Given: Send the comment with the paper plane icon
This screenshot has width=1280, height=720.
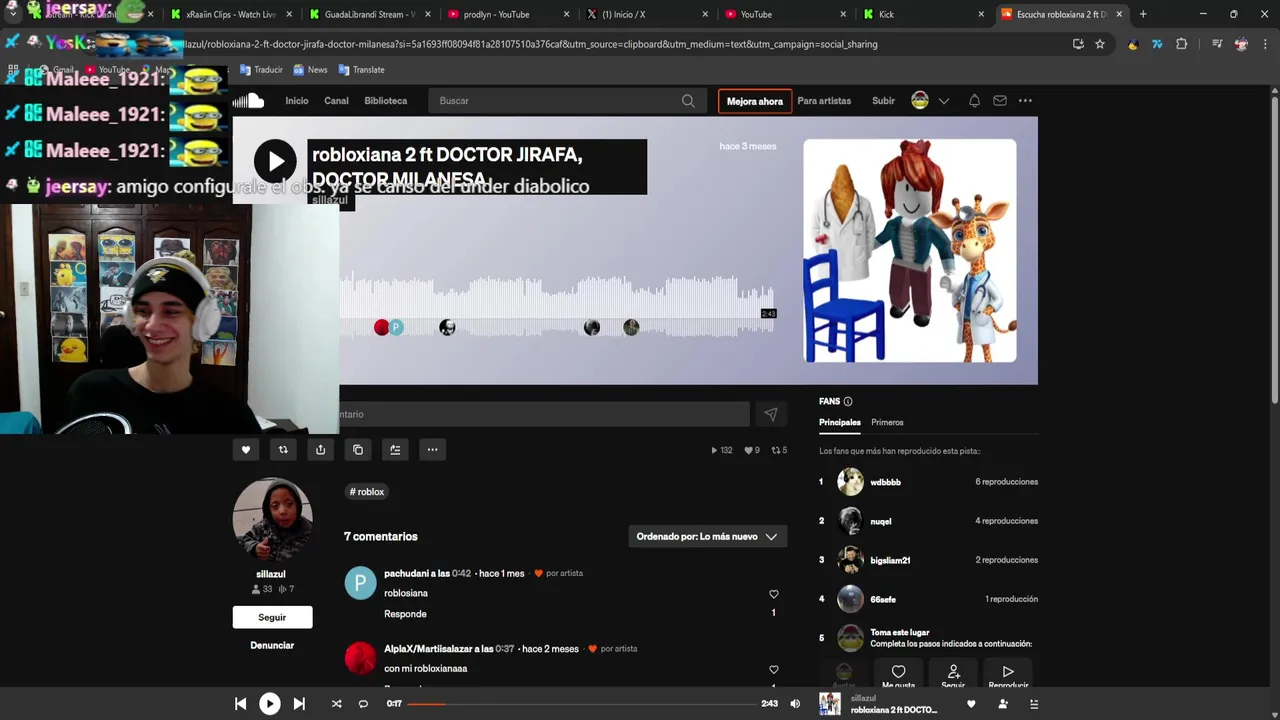Looking at the screenshot, I should (771, 414).
